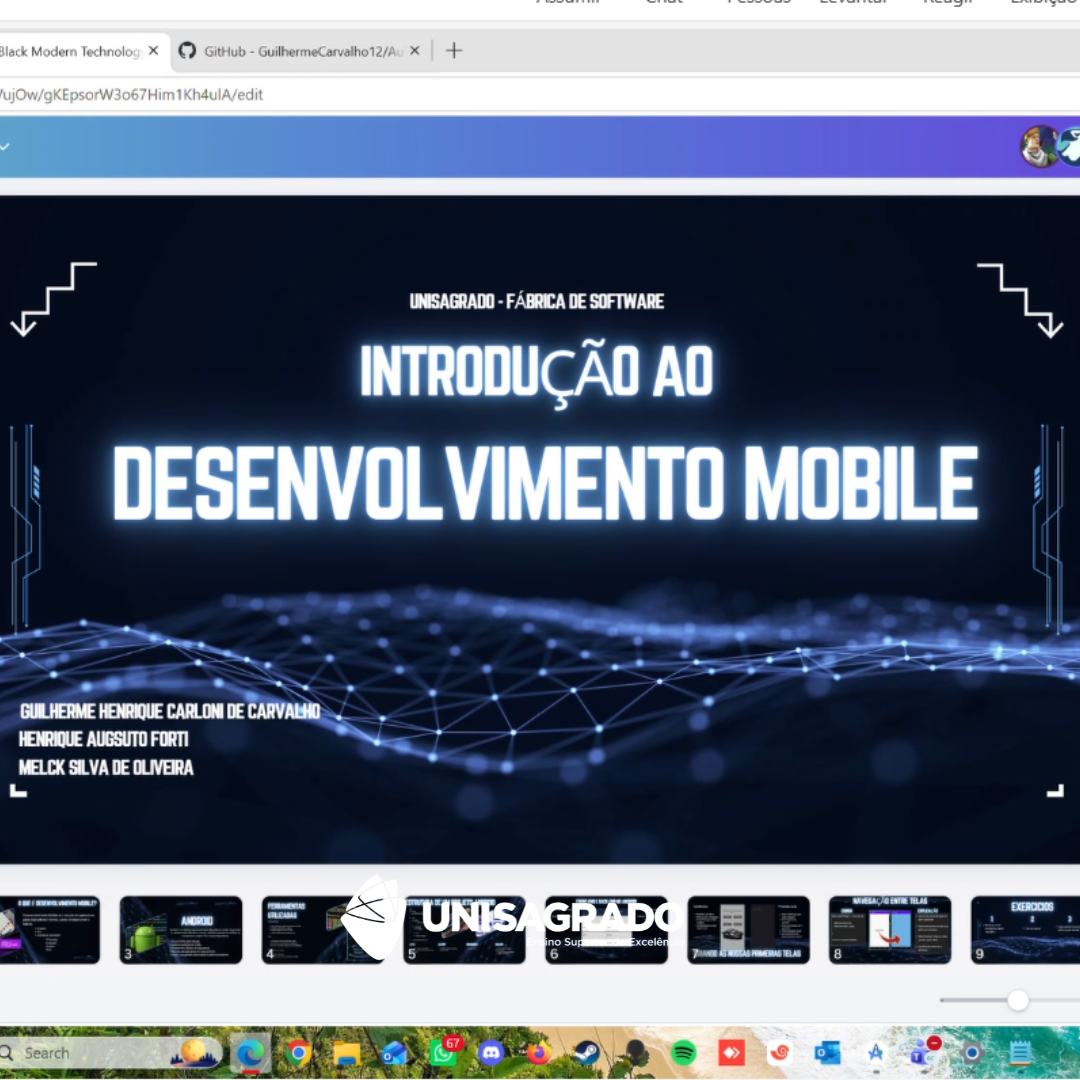Open Steam from the taskbar

588,1053
